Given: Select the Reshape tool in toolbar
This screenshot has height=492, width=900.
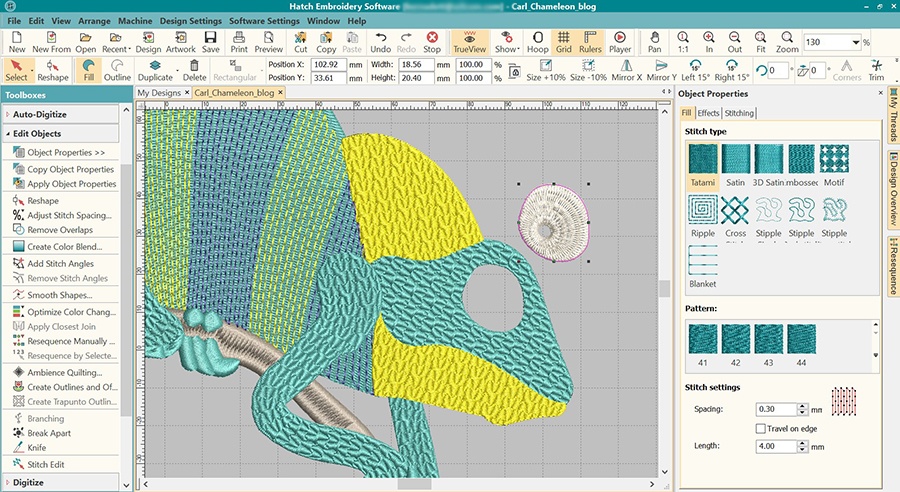Looking at the screenshot, I should (x=53, y=70).
